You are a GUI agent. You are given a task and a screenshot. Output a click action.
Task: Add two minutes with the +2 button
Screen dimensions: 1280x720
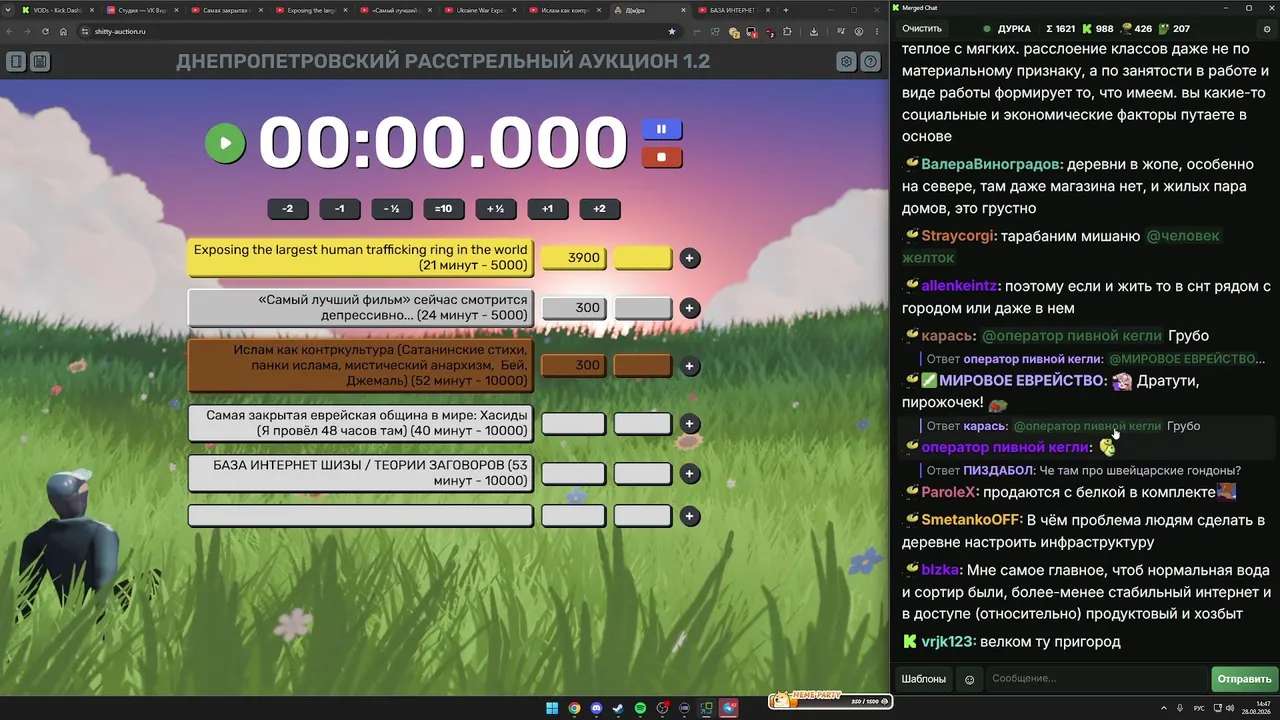(x=600, y=209)
